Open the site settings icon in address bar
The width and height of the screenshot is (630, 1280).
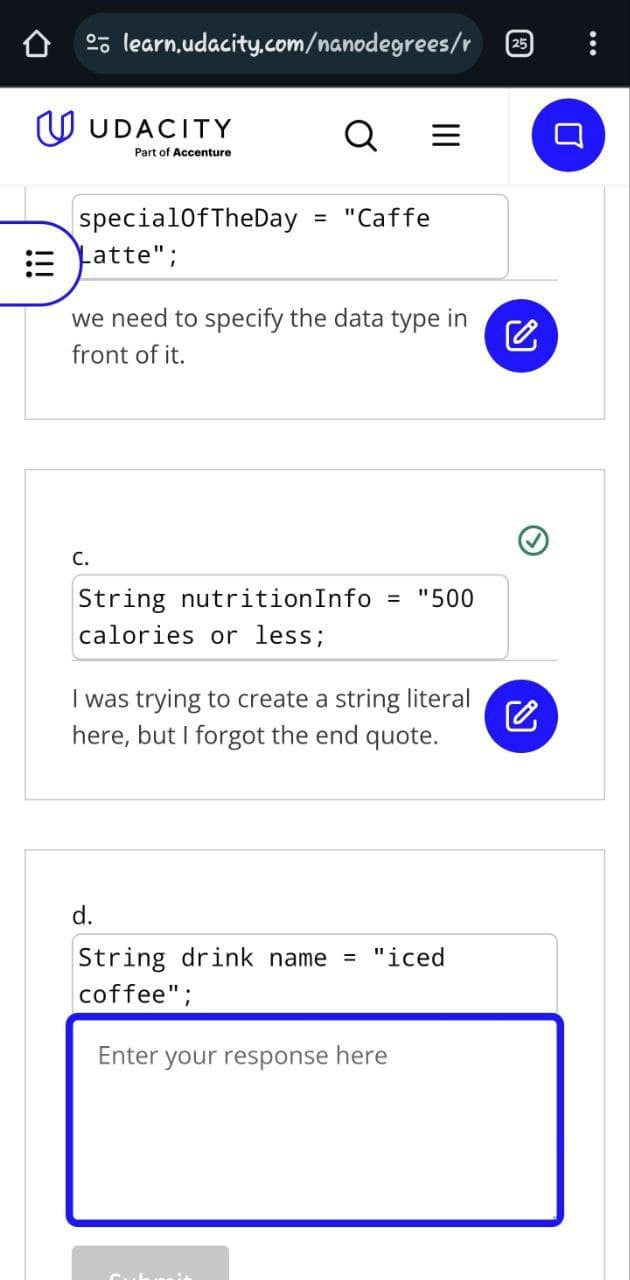click(99, 43)
